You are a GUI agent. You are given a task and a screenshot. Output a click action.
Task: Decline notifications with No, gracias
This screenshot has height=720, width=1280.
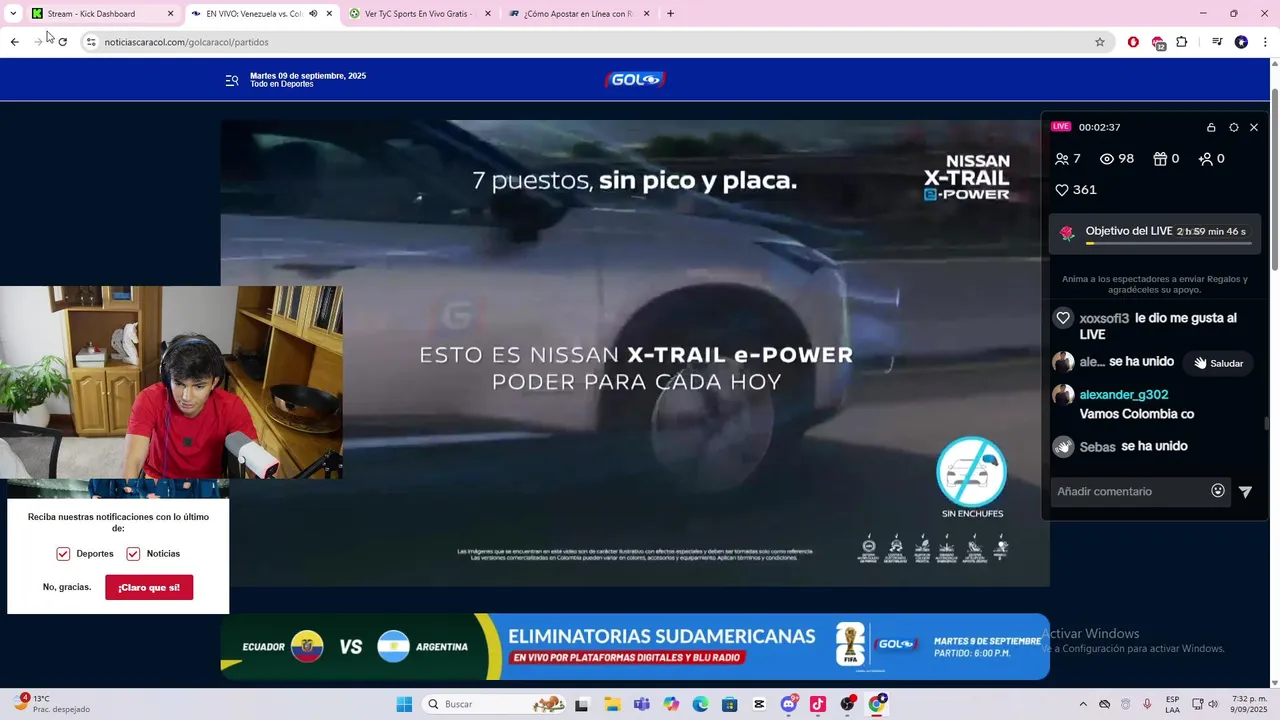pyautogui.click(x=67, y=587)
